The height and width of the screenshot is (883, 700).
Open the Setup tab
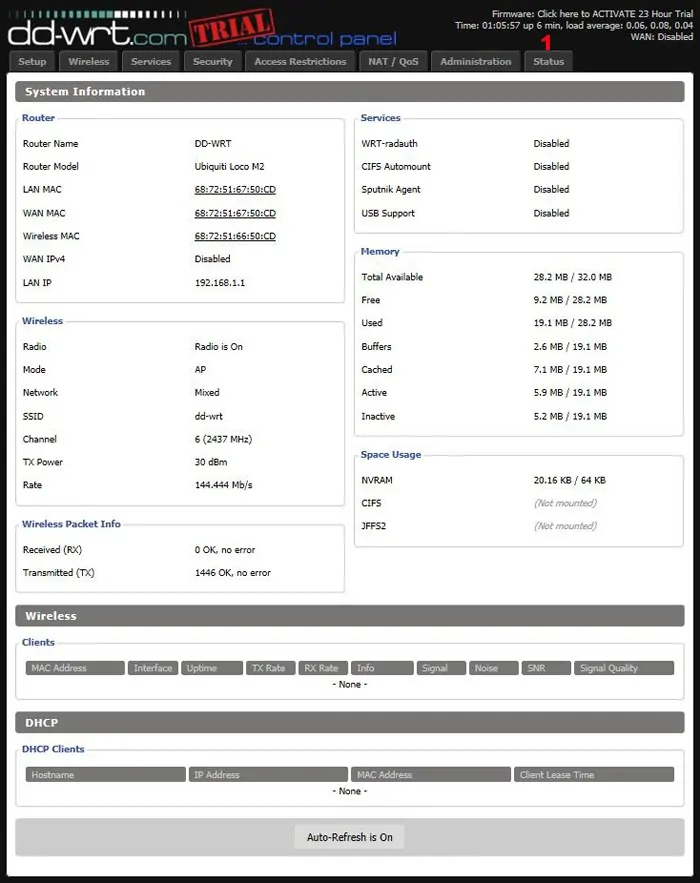click(x=32, y=61)
